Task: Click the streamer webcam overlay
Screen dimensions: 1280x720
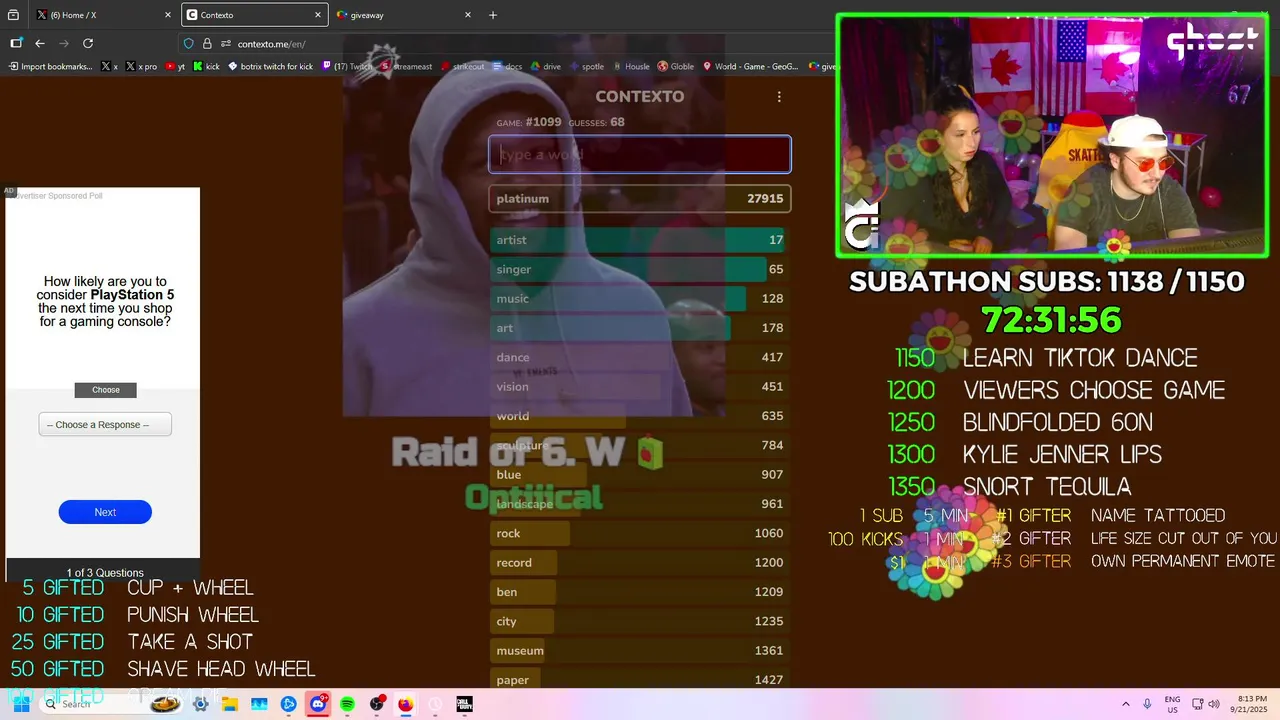Action: (x=1053, y=136)
